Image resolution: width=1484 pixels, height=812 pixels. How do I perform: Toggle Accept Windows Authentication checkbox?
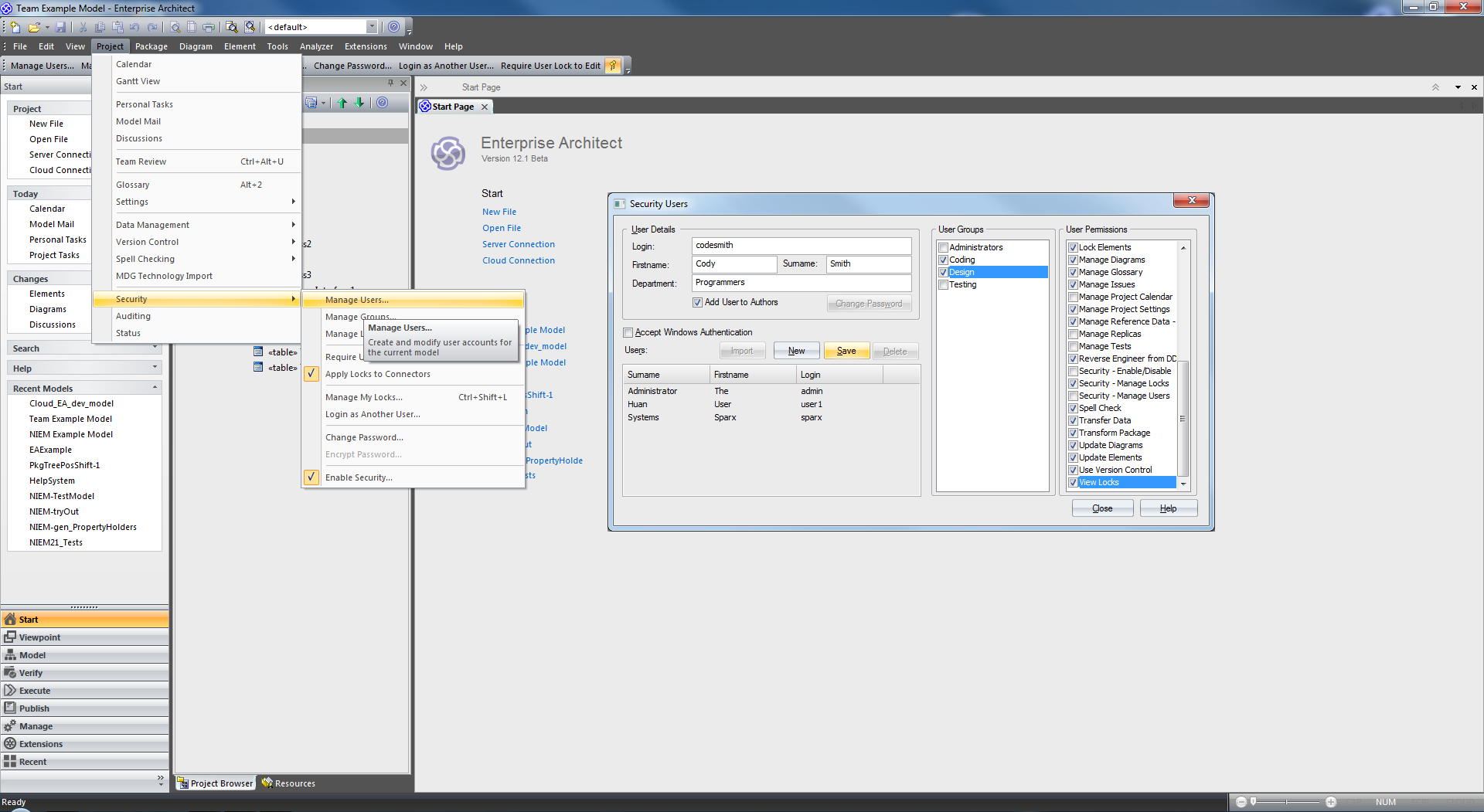[x=628, y=333]
